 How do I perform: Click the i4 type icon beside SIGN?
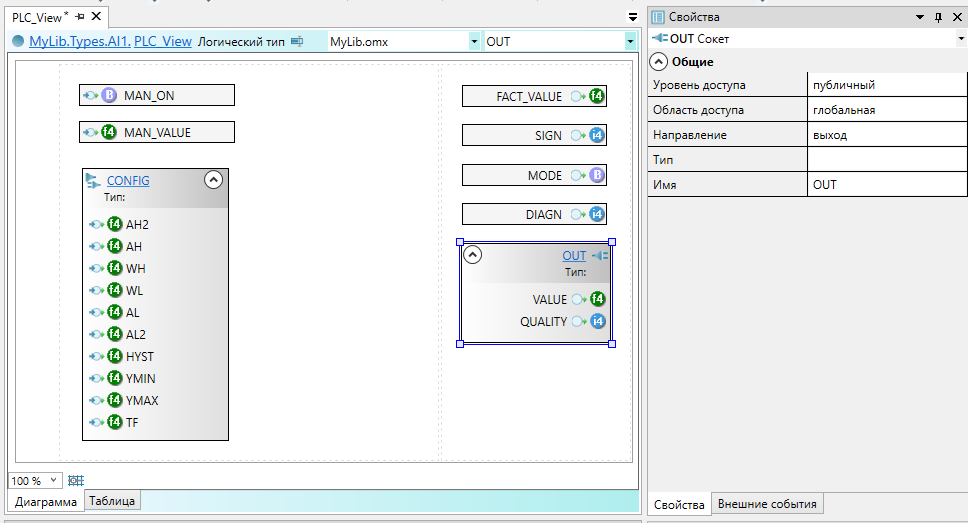tap(597, 135)
